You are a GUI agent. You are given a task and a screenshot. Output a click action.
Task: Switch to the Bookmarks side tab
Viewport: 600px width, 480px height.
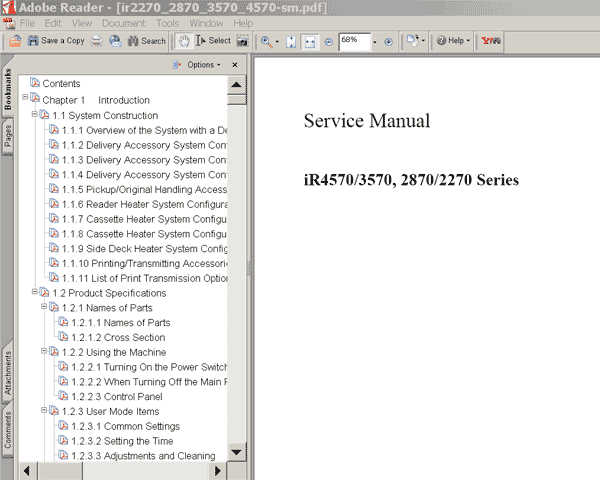pos(8,89)
